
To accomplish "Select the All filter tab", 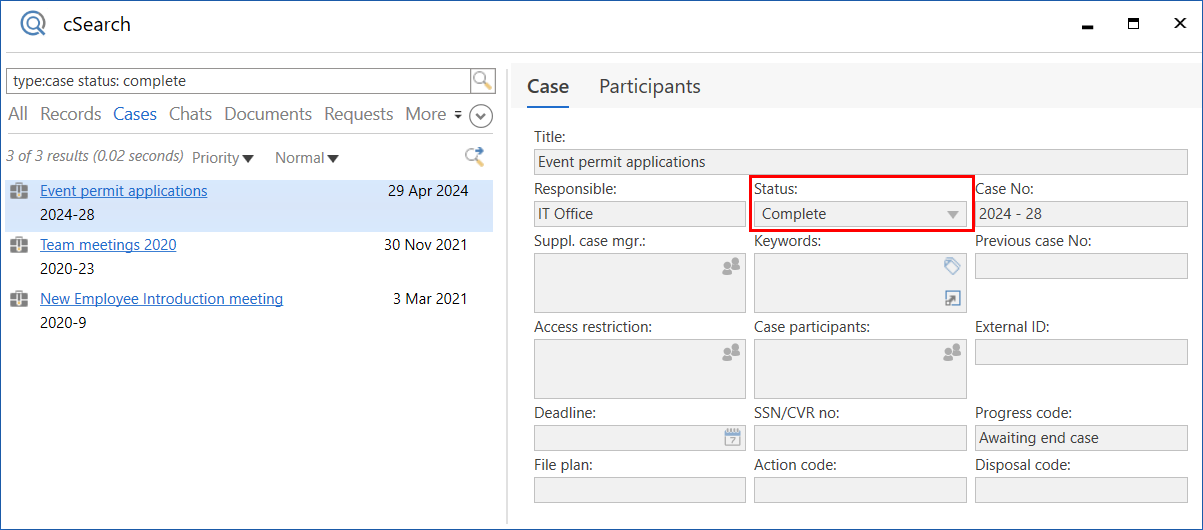I will tap(18, 114).
